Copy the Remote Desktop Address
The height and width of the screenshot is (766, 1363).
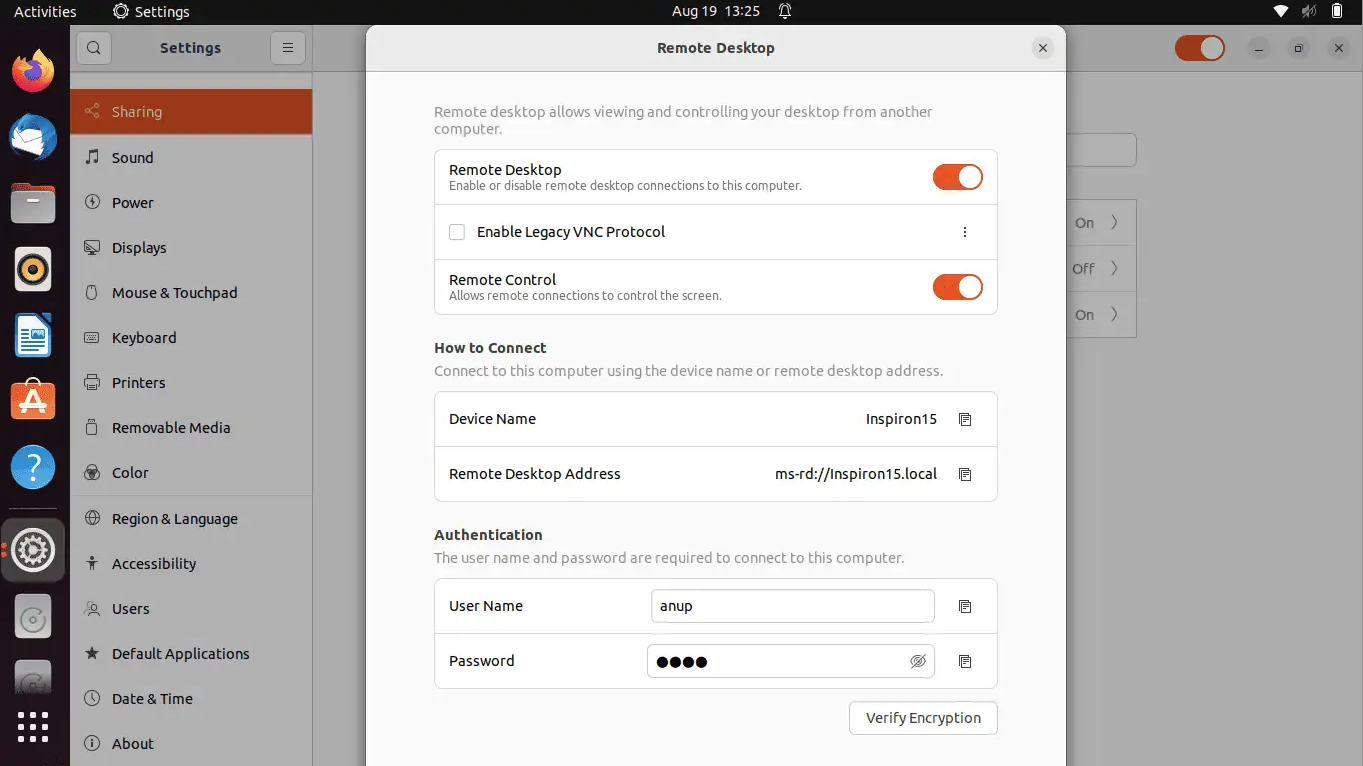[965, 474]
